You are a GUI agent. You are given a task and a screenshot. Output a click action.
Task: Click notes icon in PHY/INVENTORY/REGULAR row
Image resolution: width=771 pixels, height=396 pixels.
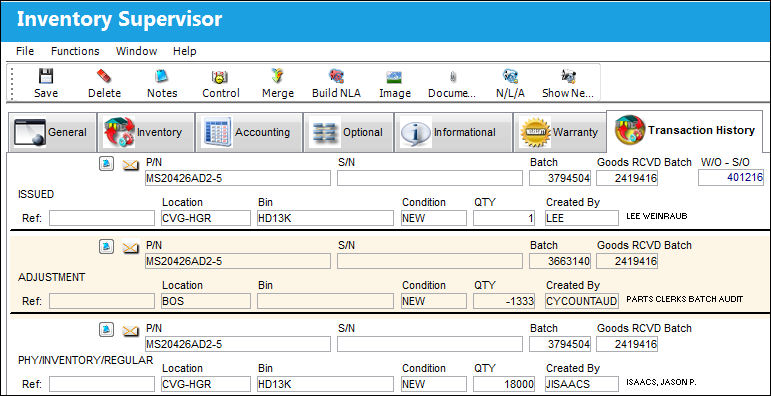(106, 330)
